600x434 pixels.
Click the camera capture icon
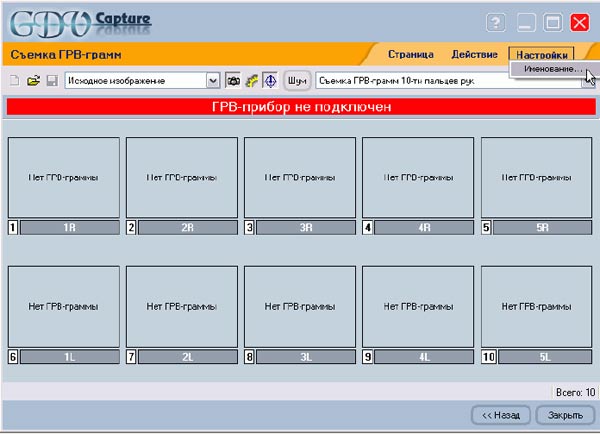click(x=233, y=80)
